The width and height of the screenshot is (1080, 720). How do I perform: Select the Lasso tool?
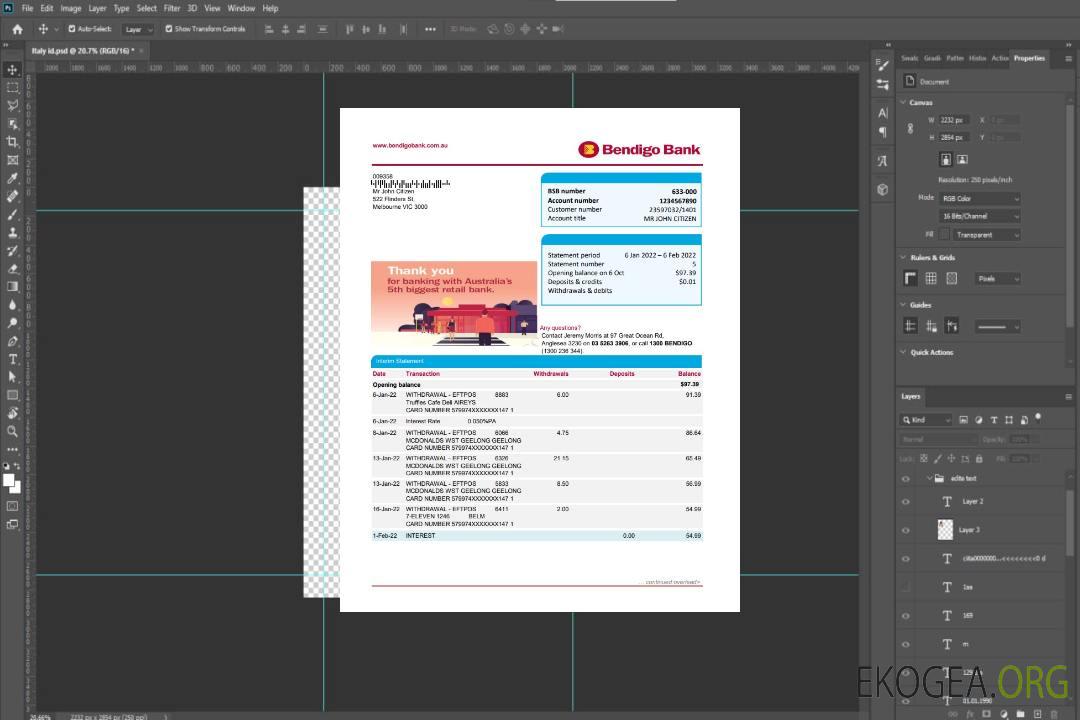[12, 105]
